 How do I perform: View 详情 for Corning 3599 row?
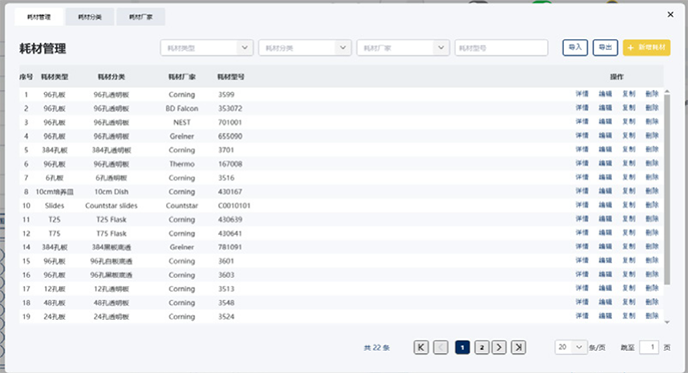click(x=582, y=94)
